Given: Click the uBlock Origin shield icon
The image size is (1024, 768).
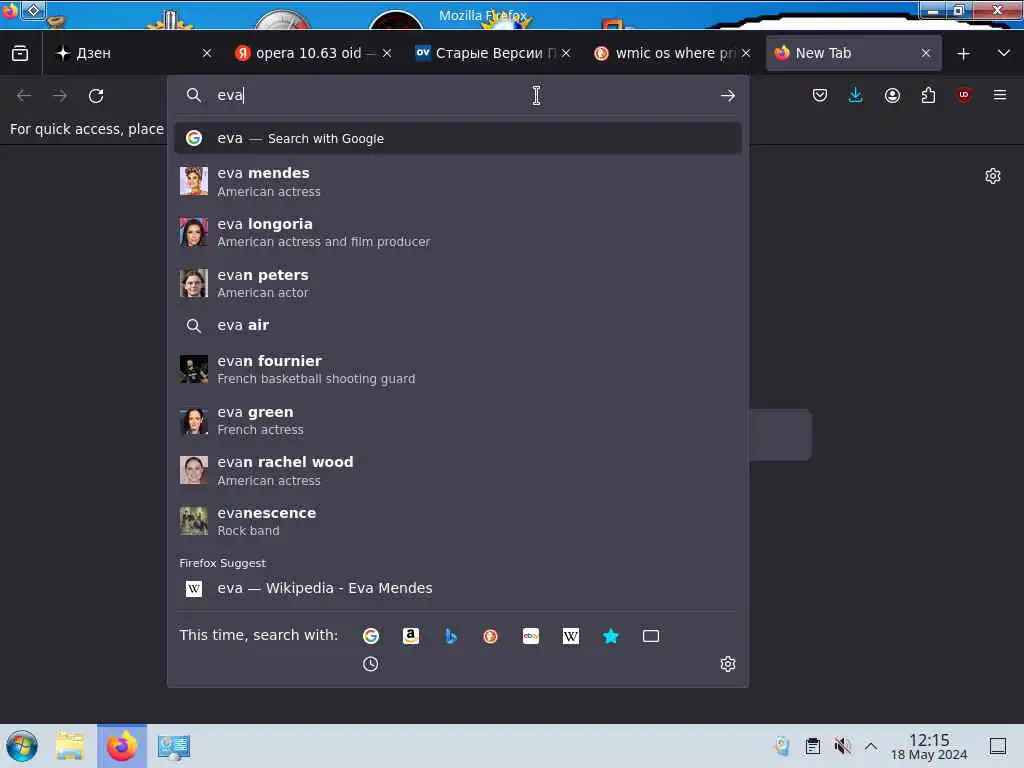Looking at the screenshot, I should [964, 95].
